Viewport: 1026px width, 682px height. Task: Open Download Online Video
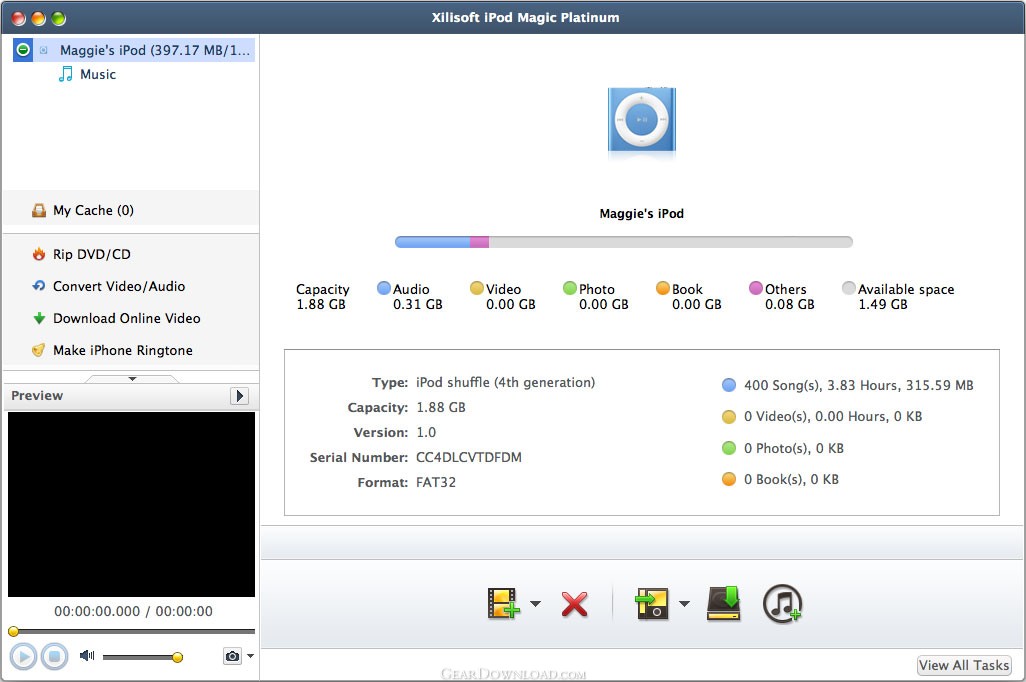pos(127,318)
